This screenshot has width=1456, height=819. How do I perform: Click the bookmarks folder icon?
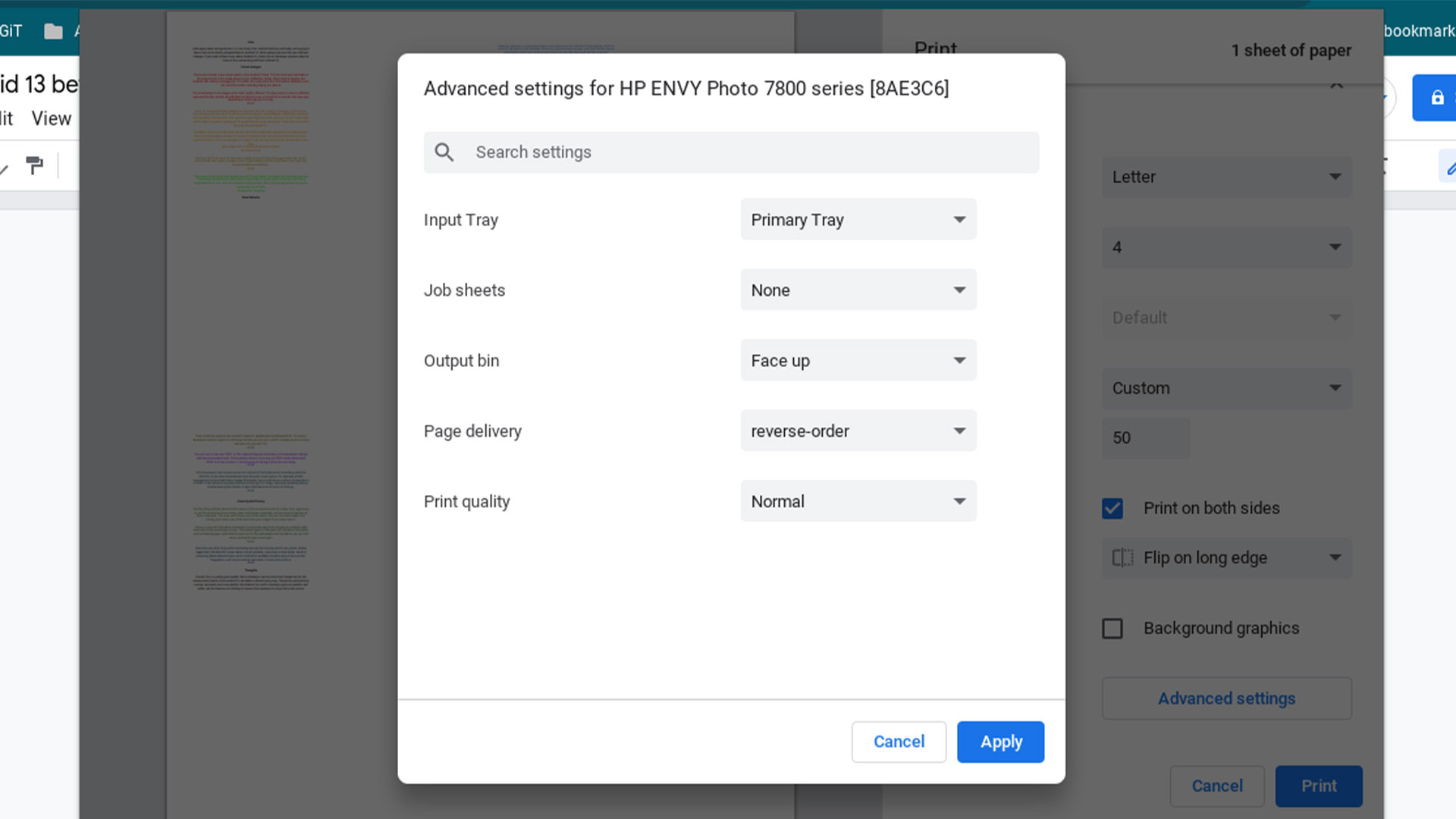pos(53,31)
